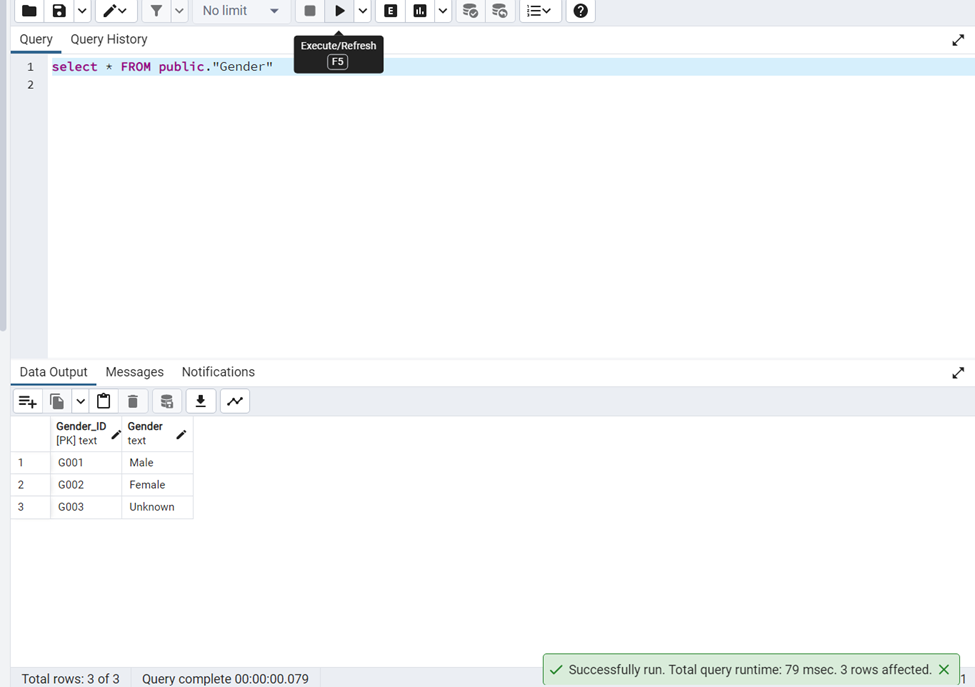Click the Unknown cell
This screenshot has height=687, width=975.
[157, 507]
